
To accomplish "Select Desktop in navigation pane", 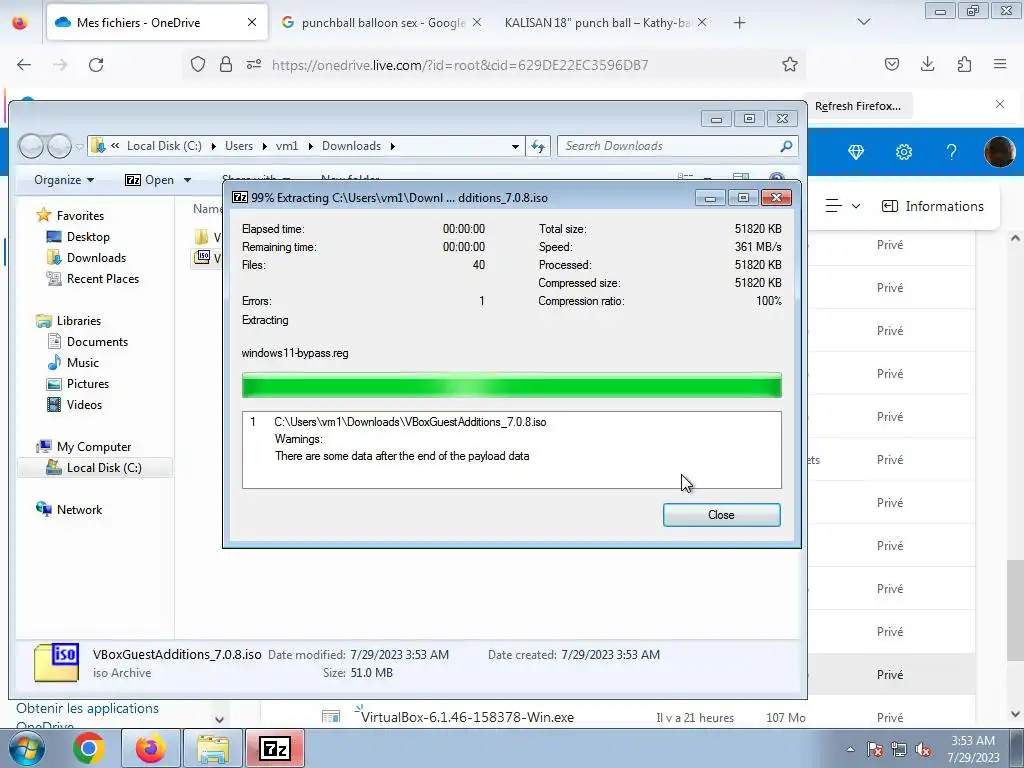I will [88, 236].
